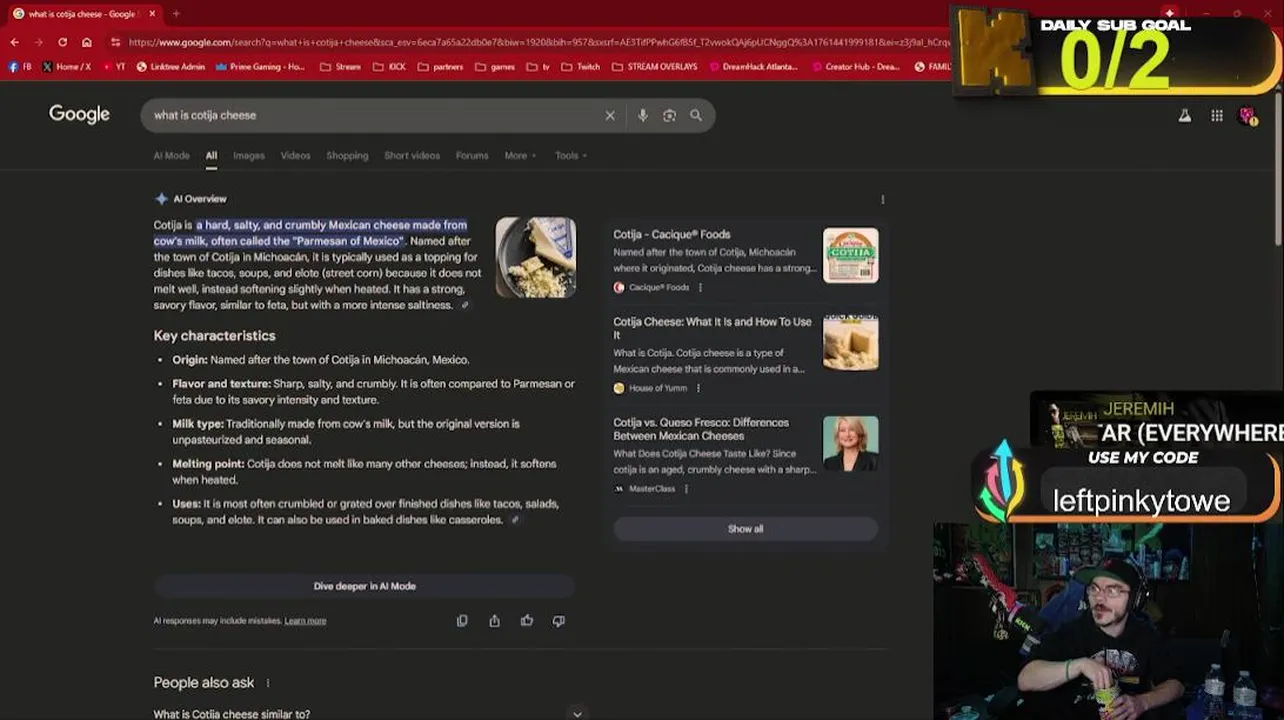Open the Twitch bookmarks folder
This screenshot has width=1284, height=720.
(x=581, y=67)
